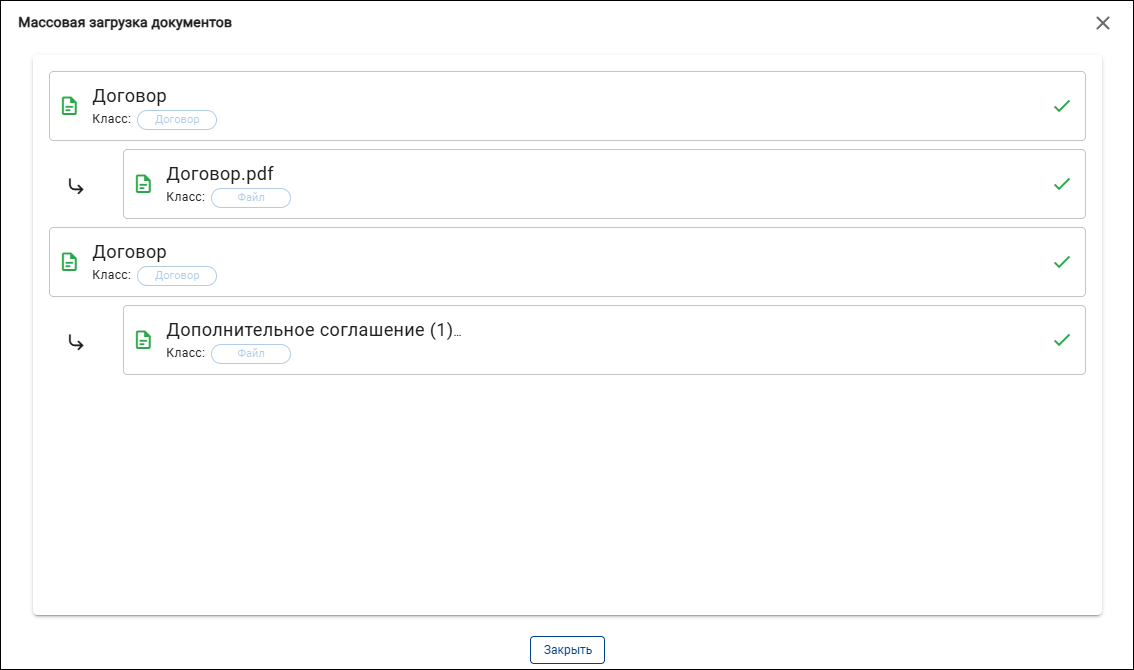This screenshot has height=670, width=1134.
Task: Click the green checkmark on the first Договор row
Action: (1062, 106)
